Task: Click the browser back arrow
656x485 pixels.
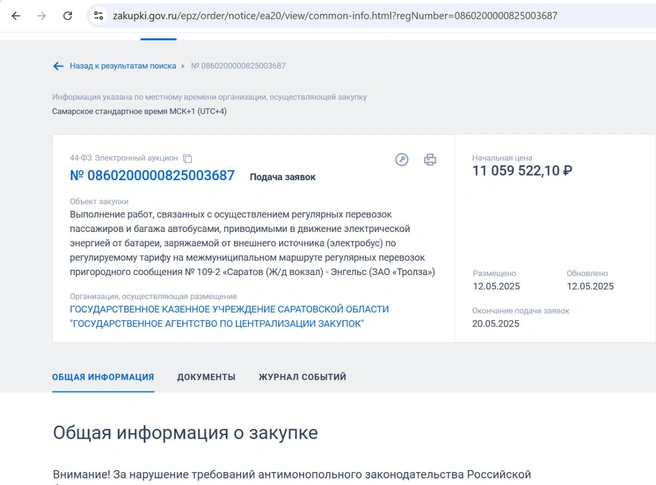Action: (16, 16)
